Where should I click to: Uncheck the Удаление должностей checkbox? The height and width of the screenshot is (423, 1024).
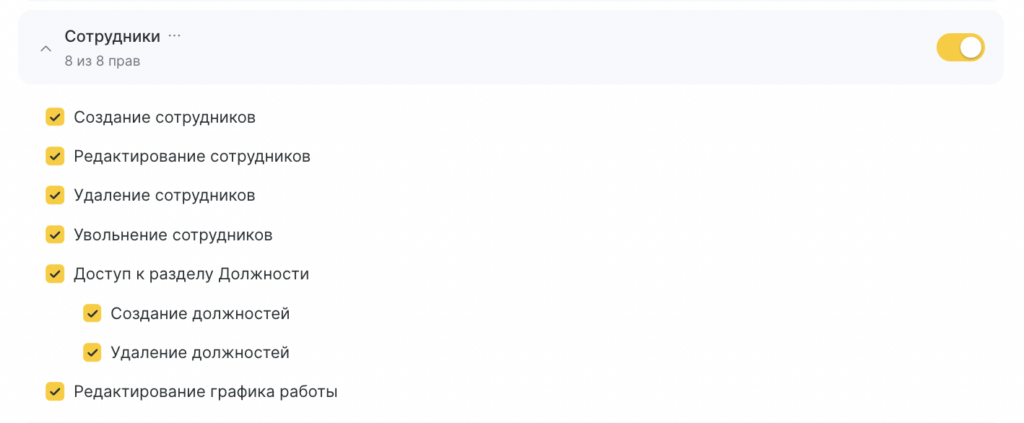[92, 352]
